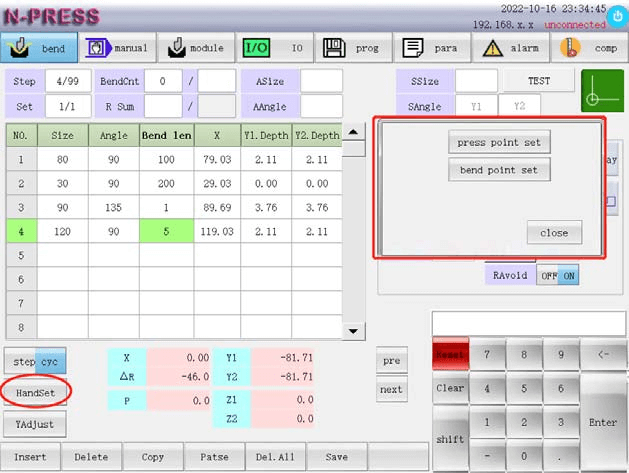Click the bend point set button

(x=498, y=170)
